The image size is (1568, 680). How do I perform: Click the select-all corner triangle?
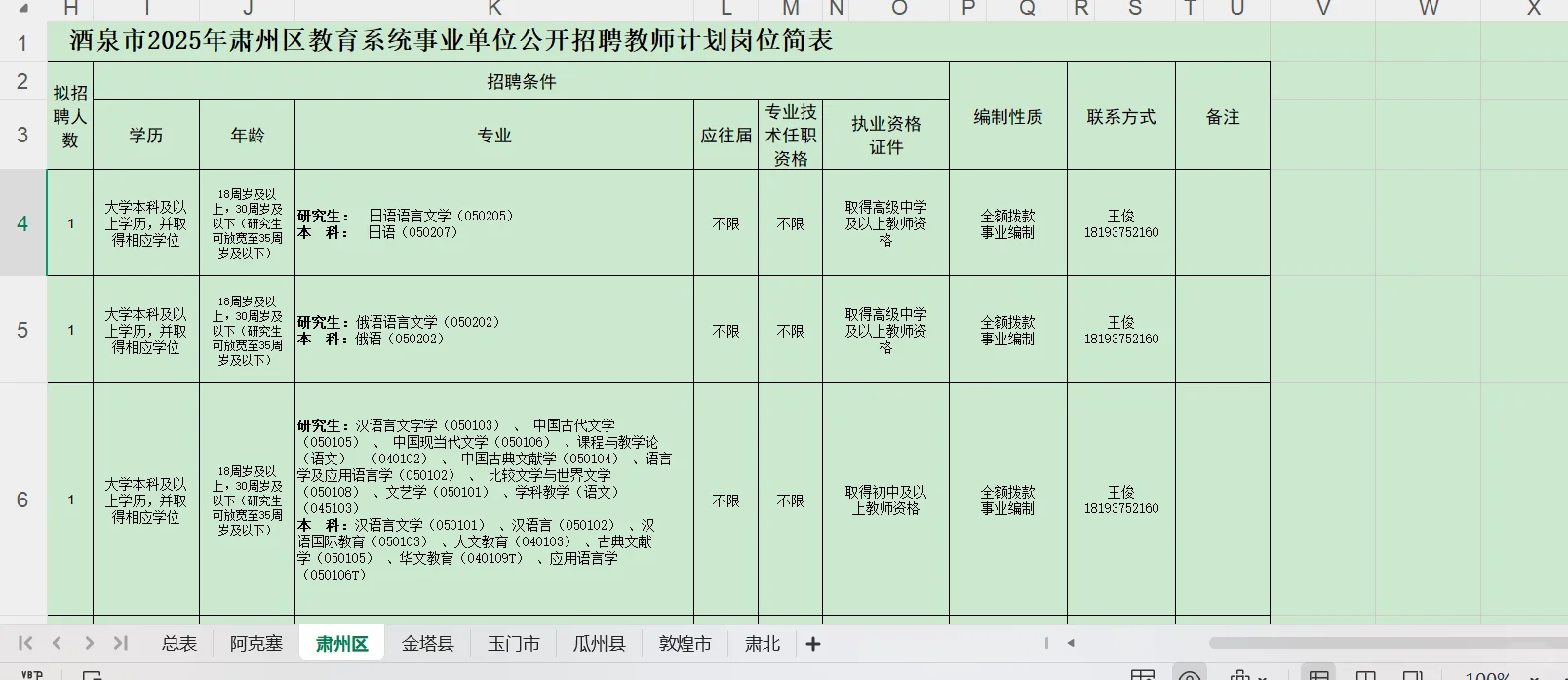(23, 9)
